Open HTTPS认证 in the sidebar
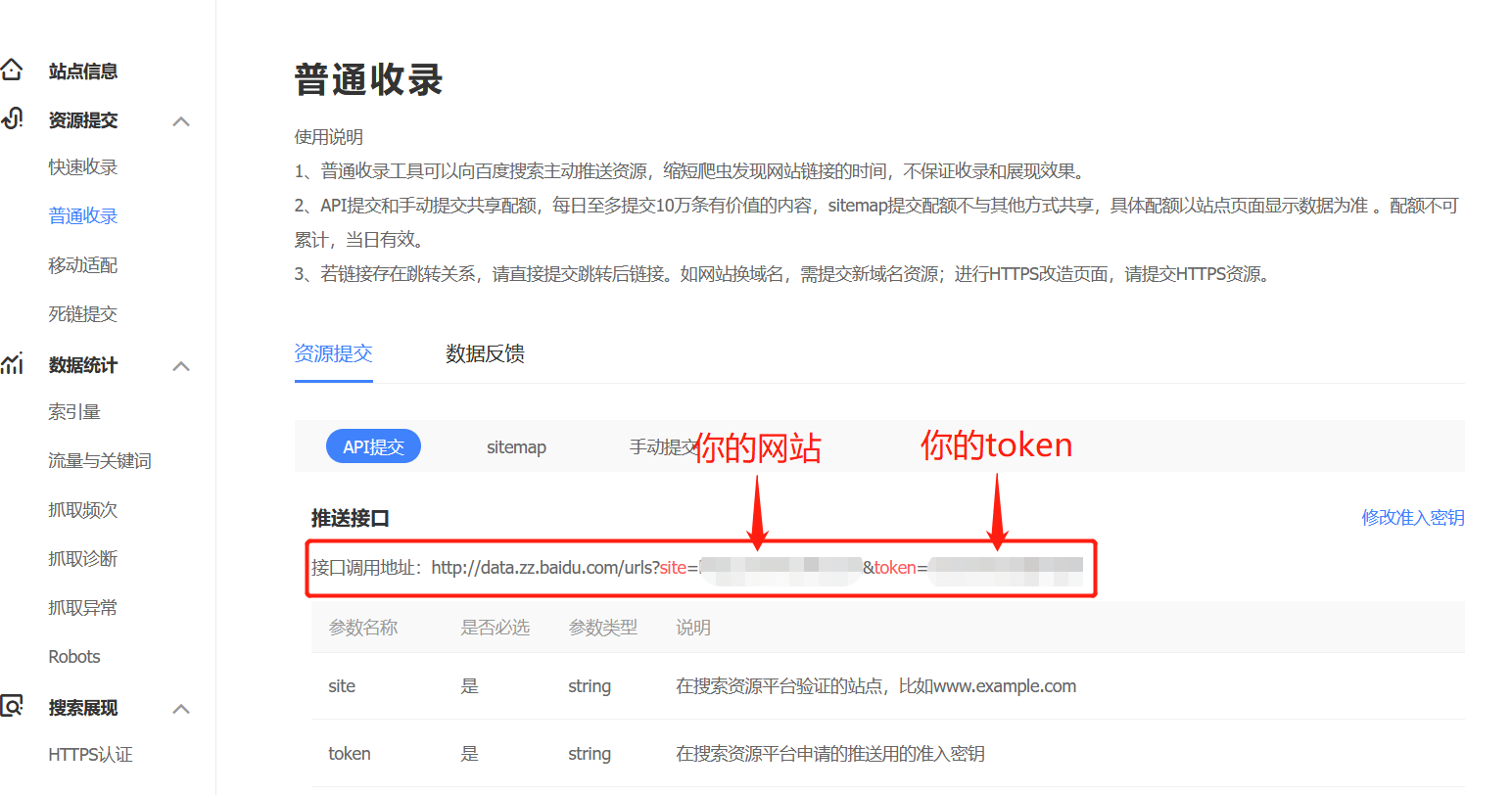This screenshot has height=795, width=1512. pos(90,755)
